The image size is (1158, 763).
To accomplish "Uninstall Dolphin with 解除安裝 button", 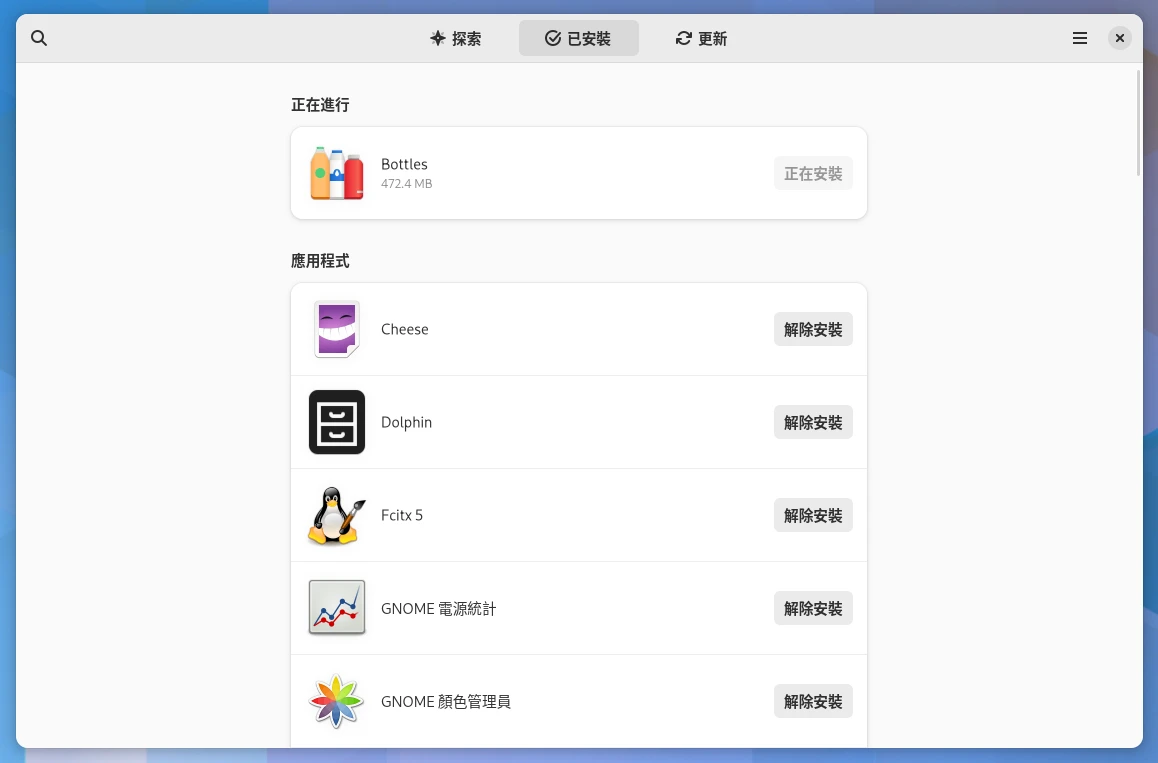I will (813, 422).
